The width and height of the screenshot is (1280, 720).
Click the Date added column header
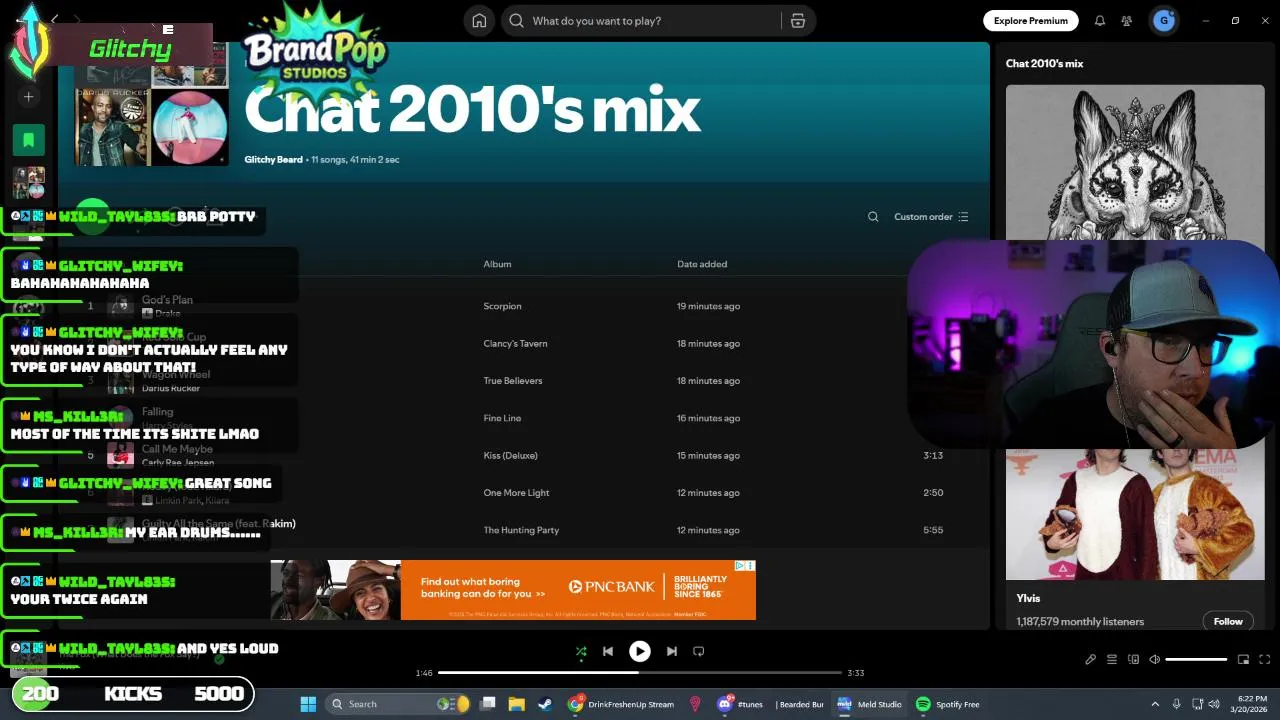(x=702, y=264)
